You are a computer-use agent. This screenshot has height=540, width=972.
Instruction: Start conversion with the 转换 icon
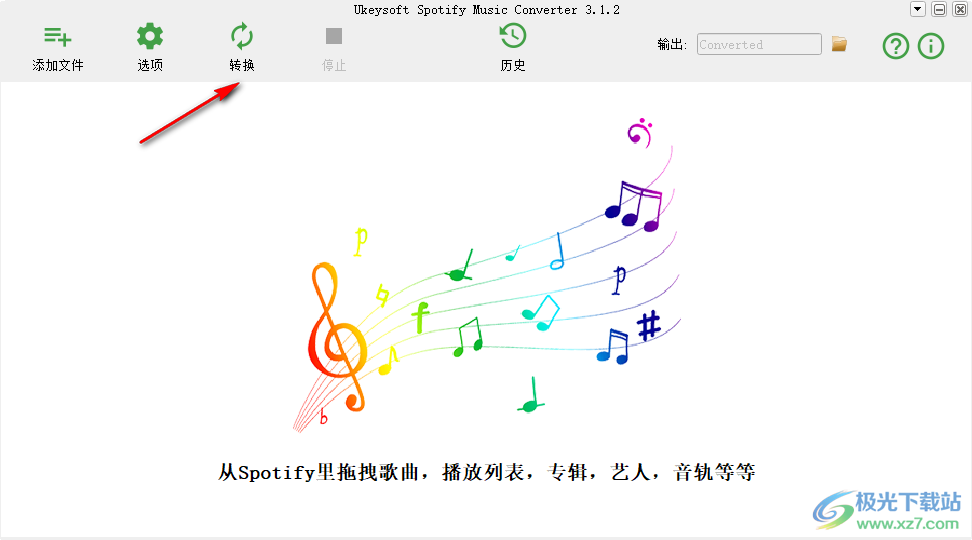coord(242,37)
